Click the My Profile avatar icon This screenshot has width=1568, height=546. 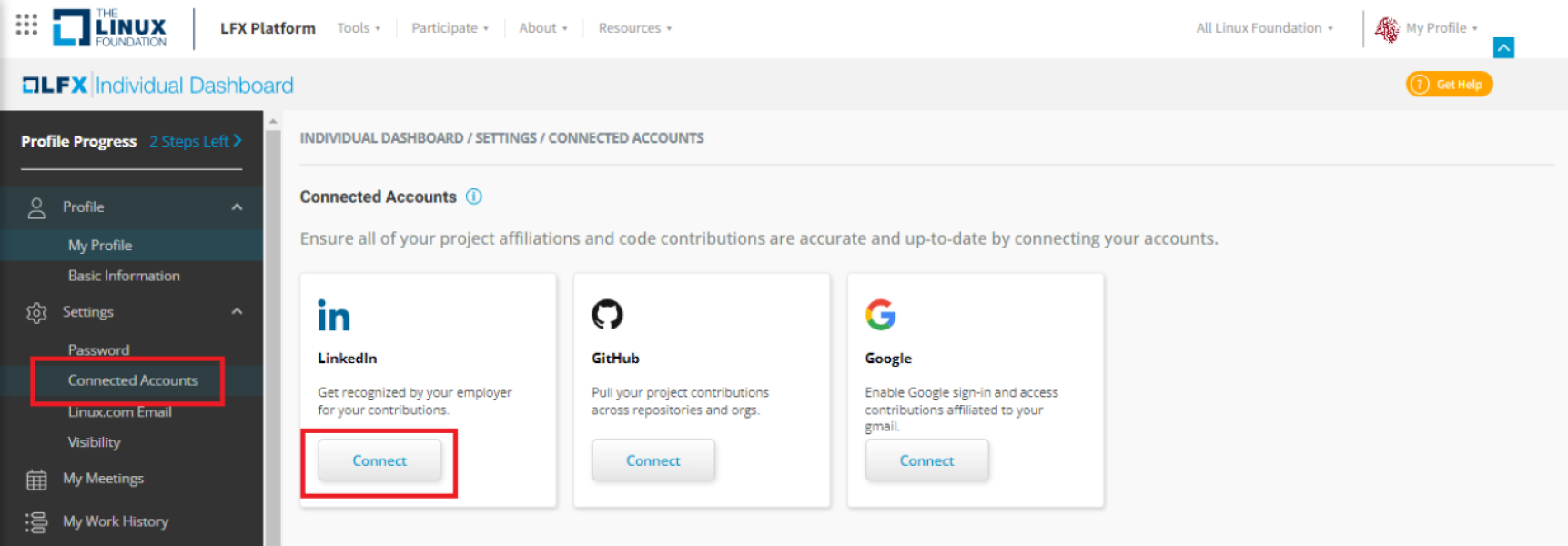[1387, 29]
